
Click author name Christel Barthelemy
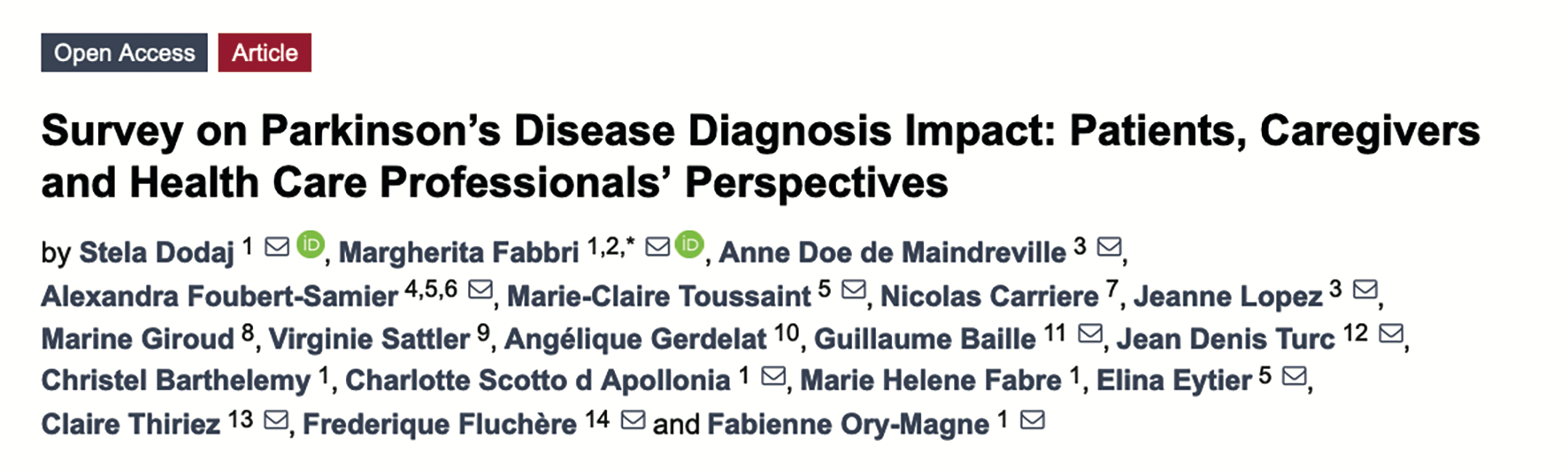(x=176, y=381)
